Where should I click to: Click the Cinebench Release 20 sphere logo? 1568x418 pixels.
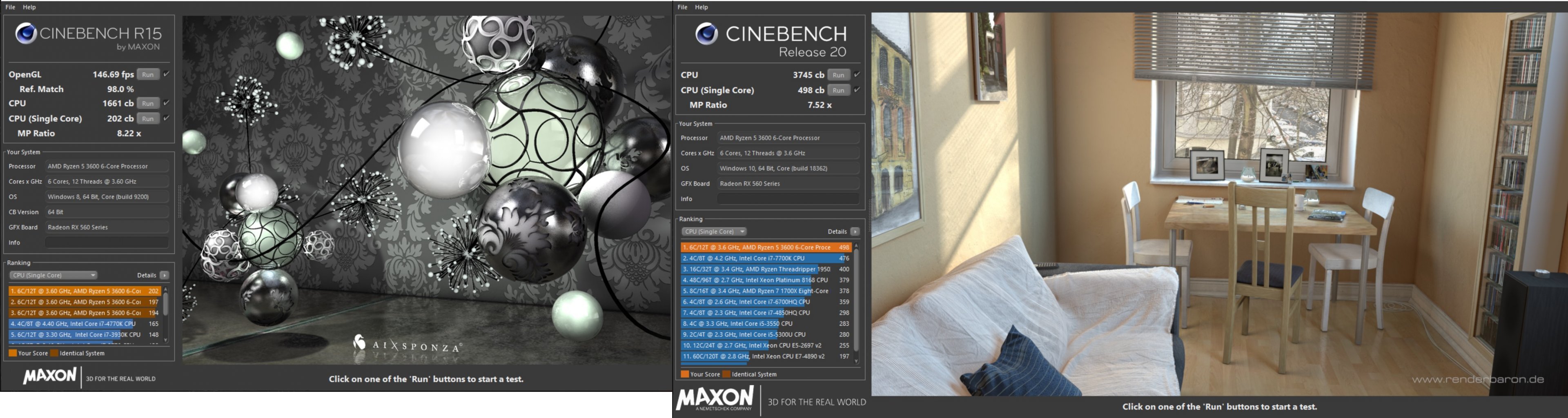(x=707, y=33)
